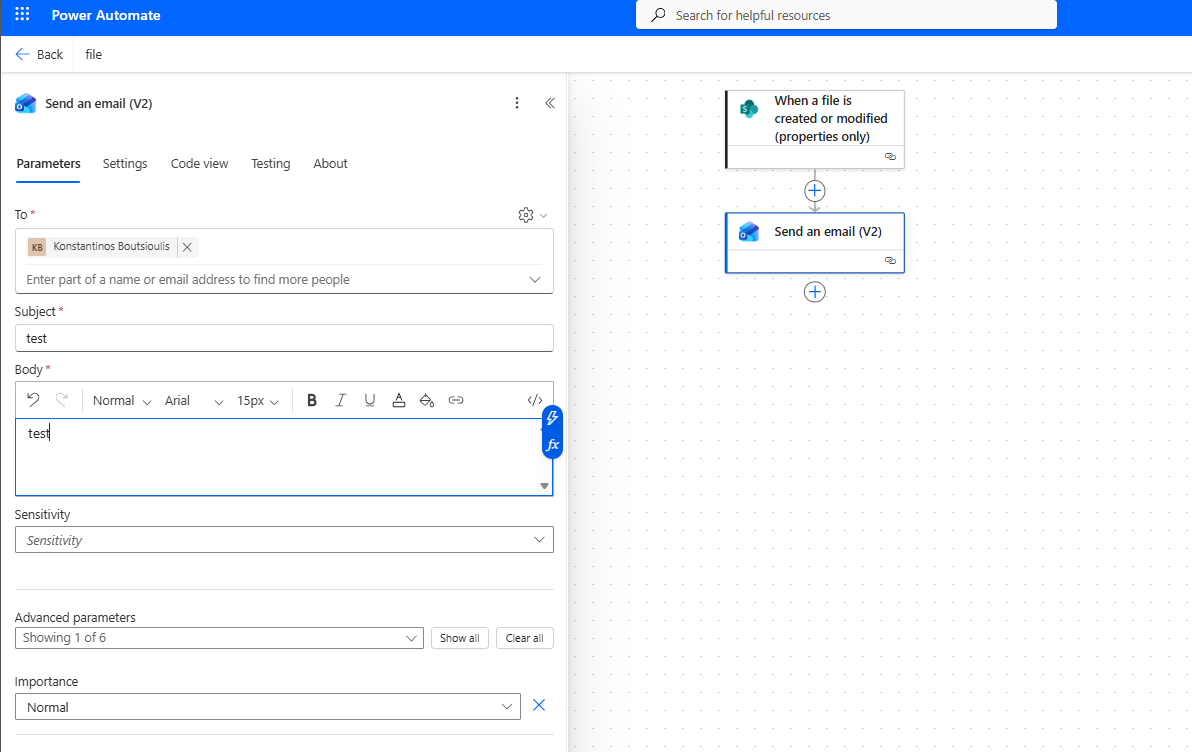
Task: Insert dynamic content with lightning icon
Action: click(552, 419)
